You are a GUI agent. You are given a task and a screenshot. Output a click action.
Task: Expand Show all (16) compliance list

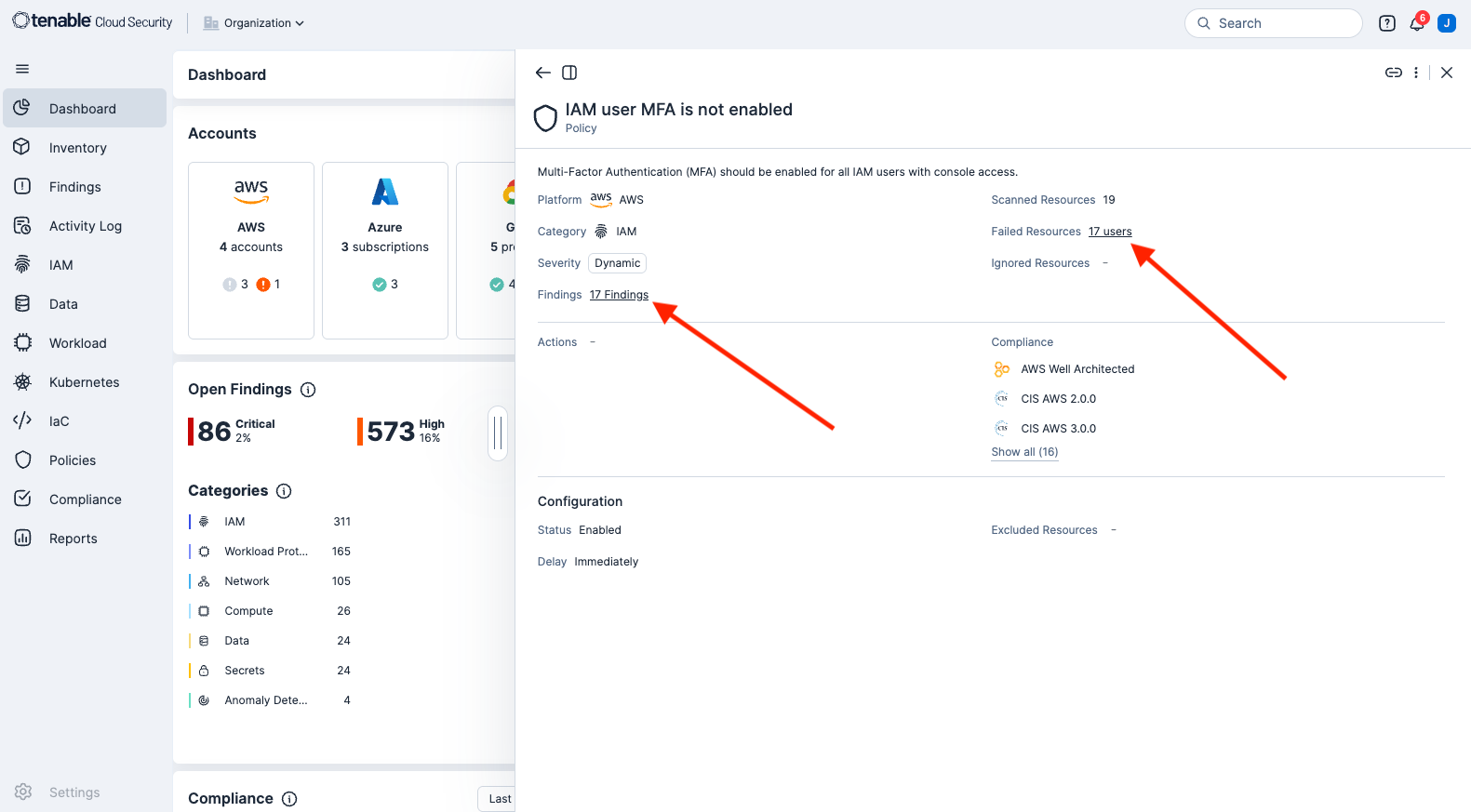pyautogui.click(x=1024, y=452)
